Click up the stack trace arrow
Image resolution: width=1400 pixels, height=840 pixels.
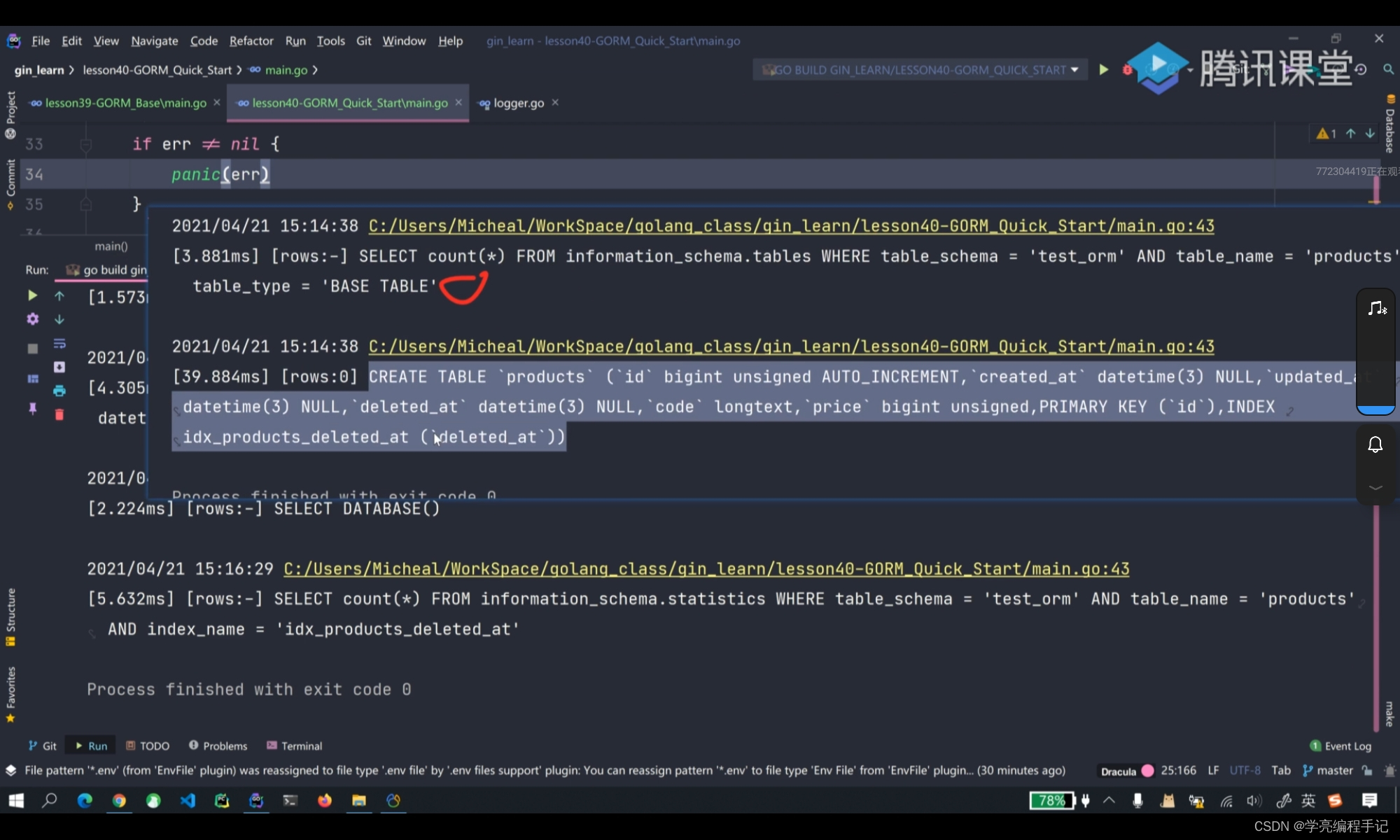(59, 296)
